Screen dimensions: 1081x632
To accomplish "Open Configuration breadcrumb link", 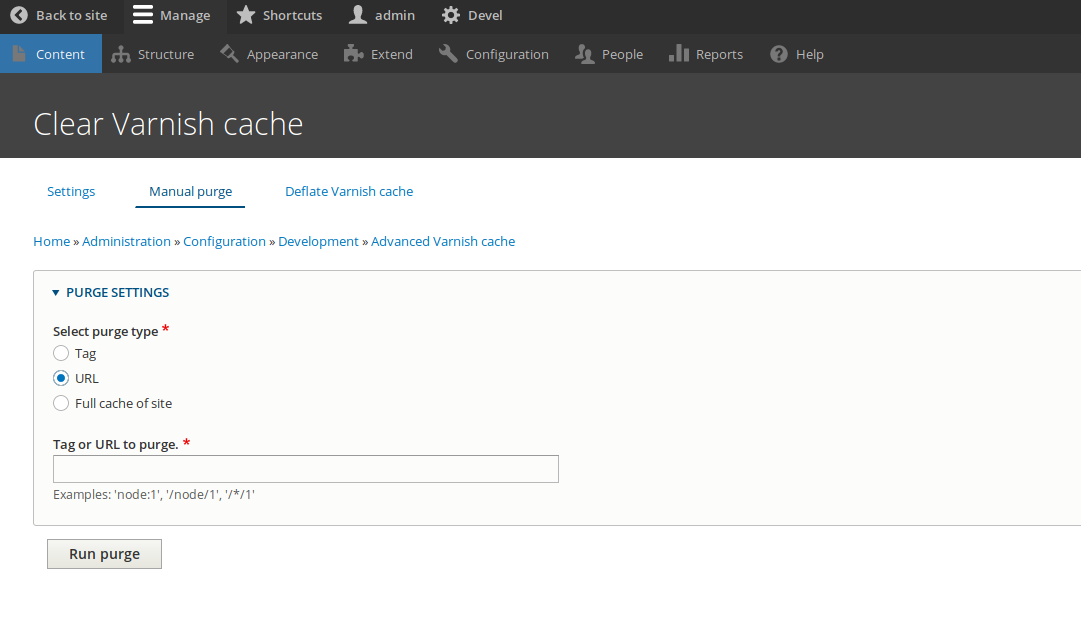I will pyautogui.click(x=224, y=241).
